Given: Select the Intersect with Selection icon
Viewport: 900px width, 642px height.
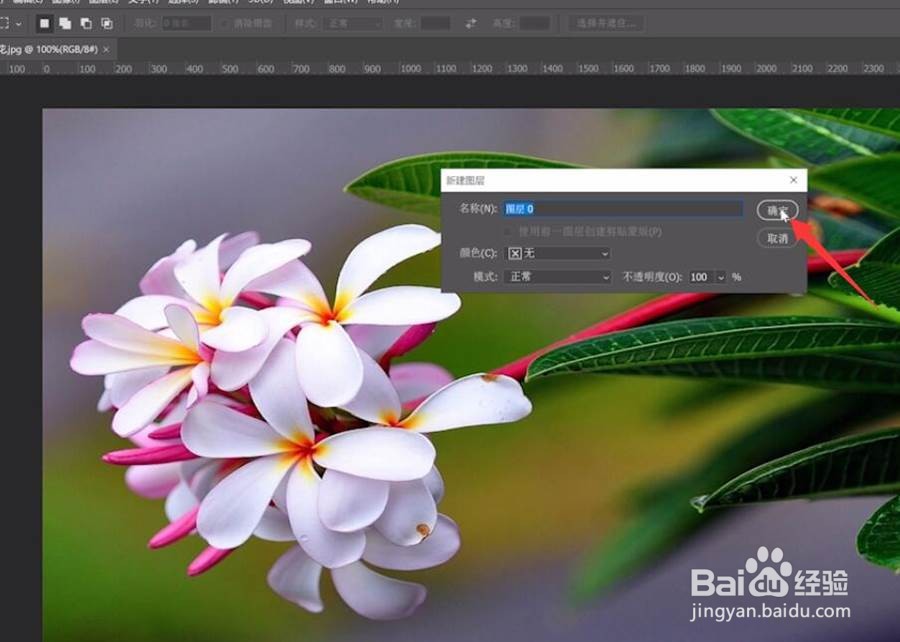Looking at the screenshot, I should point(107,24).
